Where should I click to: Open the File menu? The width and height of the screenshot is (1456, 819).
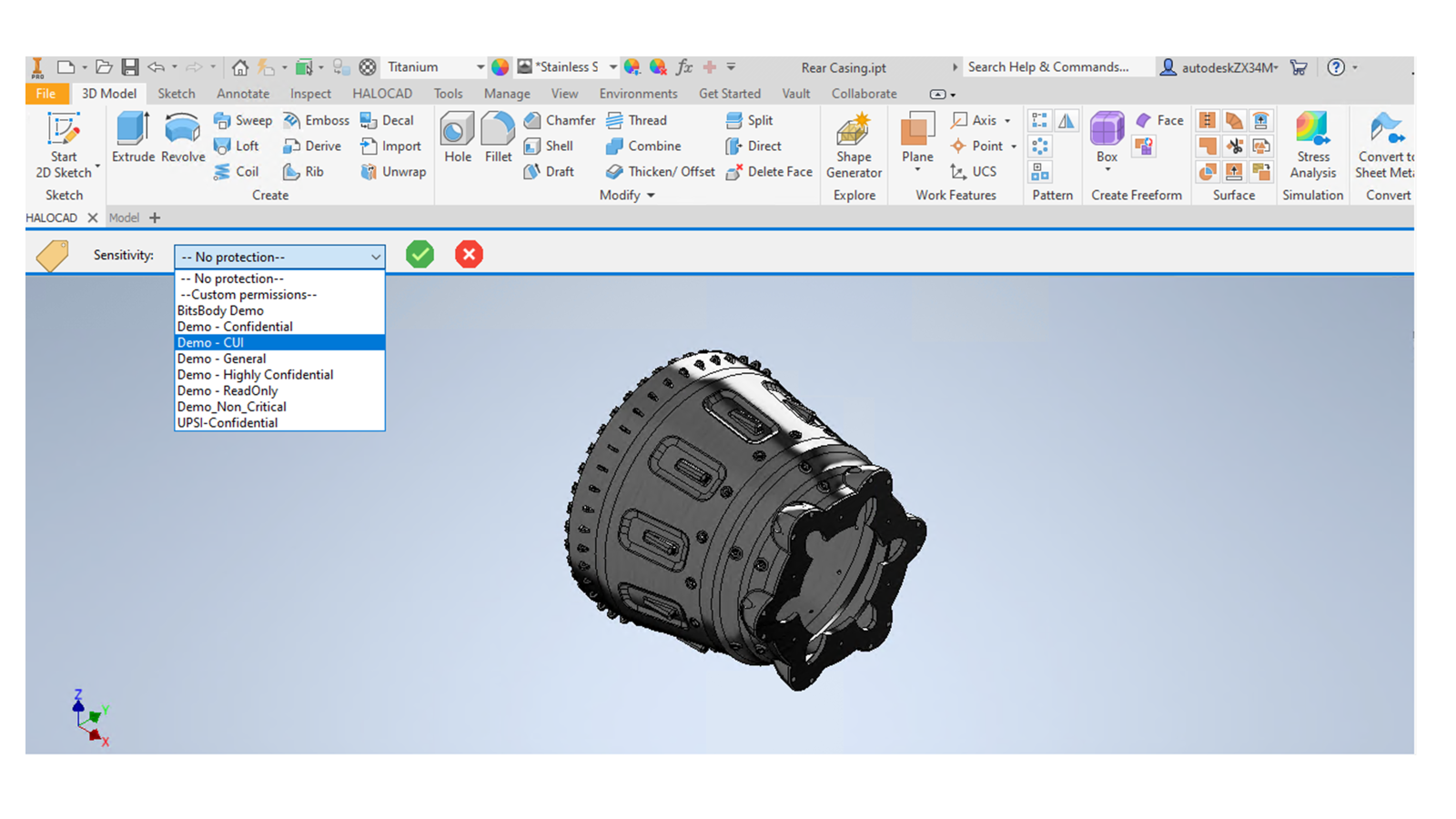tap(46, 94)
